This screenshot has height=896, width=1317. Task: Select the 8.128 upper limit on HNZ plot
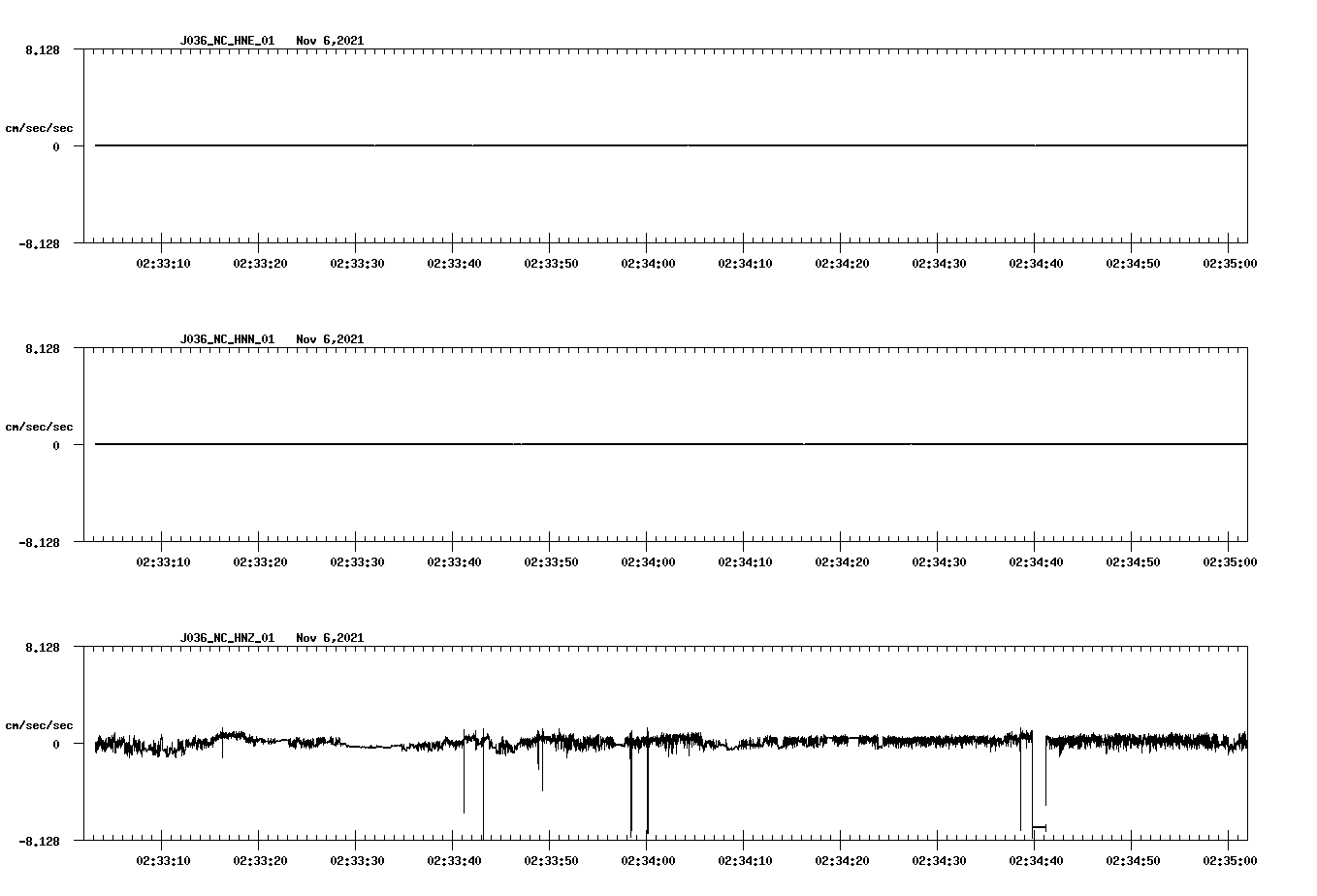pos(43,647)
